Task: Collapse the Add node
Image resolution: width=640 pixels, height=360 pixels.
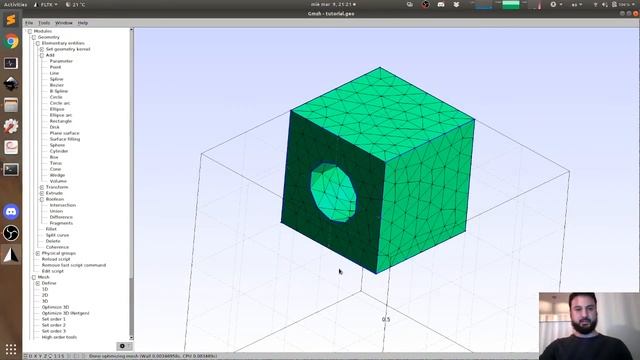Action: pos(42,55)
